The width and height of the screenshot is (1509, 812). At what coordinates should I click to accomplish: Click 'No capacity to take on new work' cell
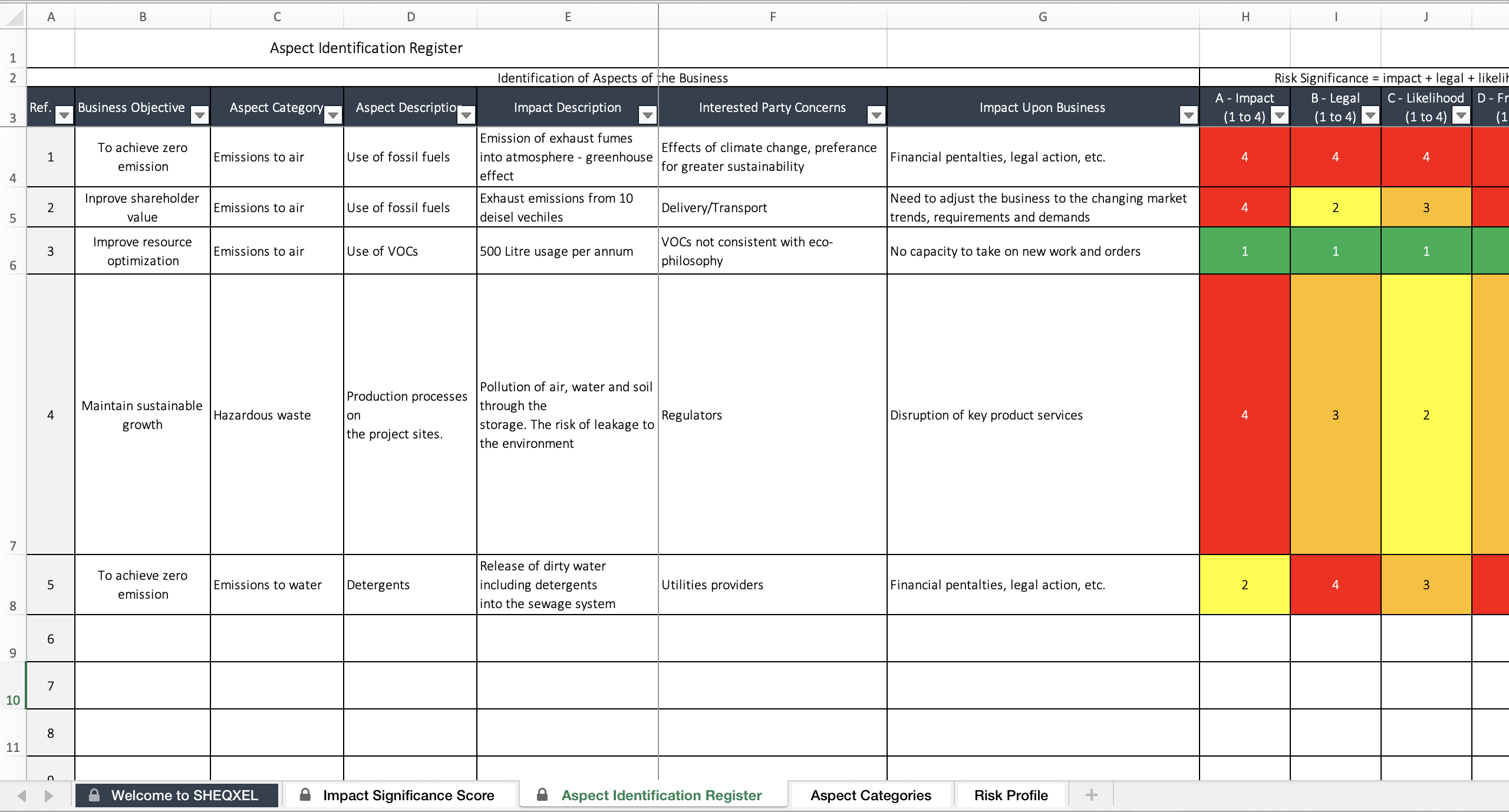click(1043, 251)
